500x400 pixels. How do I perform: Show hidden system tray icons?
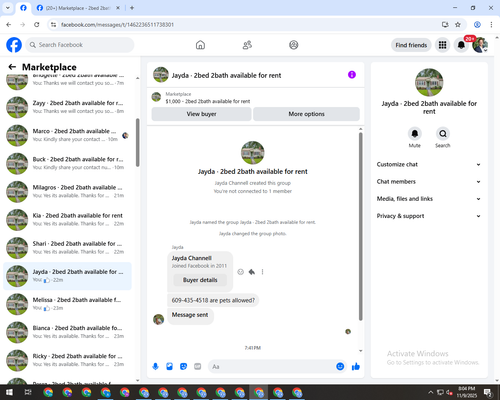tap(431, 392)
